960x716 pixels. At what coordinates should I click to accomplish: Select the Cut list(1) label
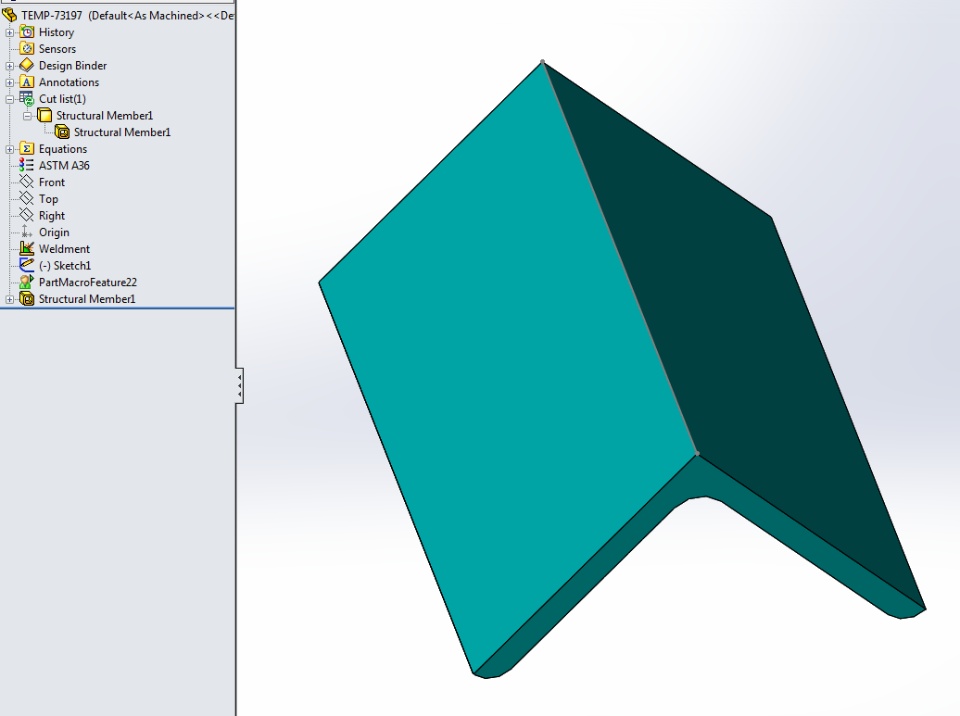click(62, 99)
